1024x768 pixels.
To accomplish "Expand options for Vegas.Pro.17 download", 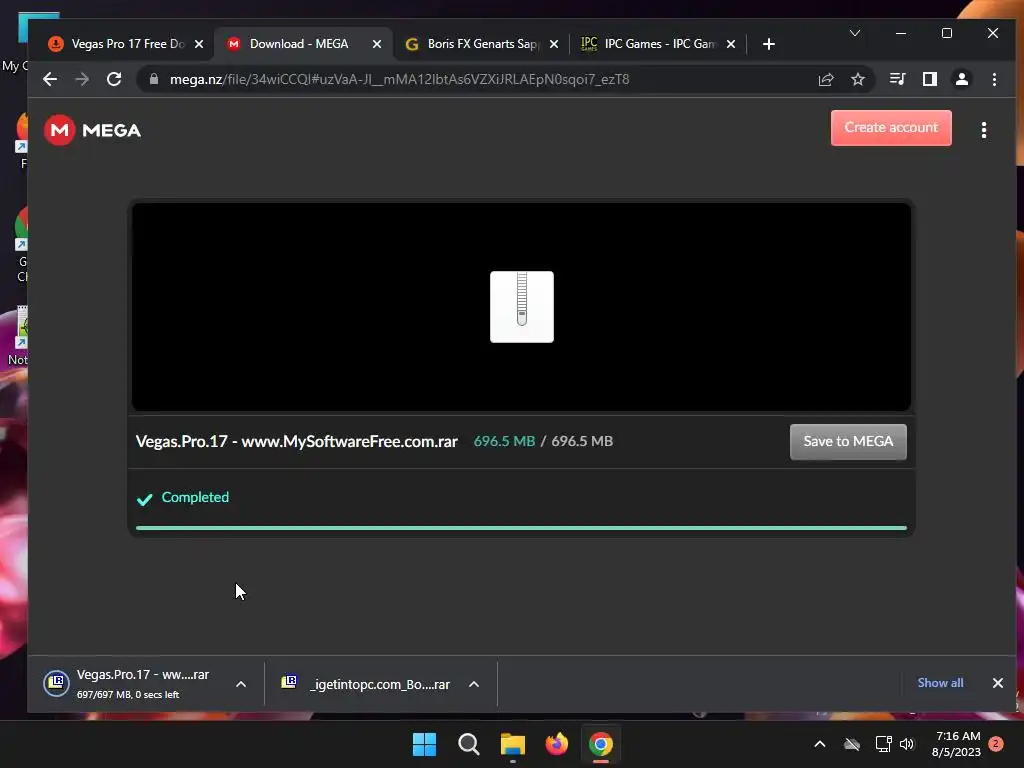I will coord(241,684).
